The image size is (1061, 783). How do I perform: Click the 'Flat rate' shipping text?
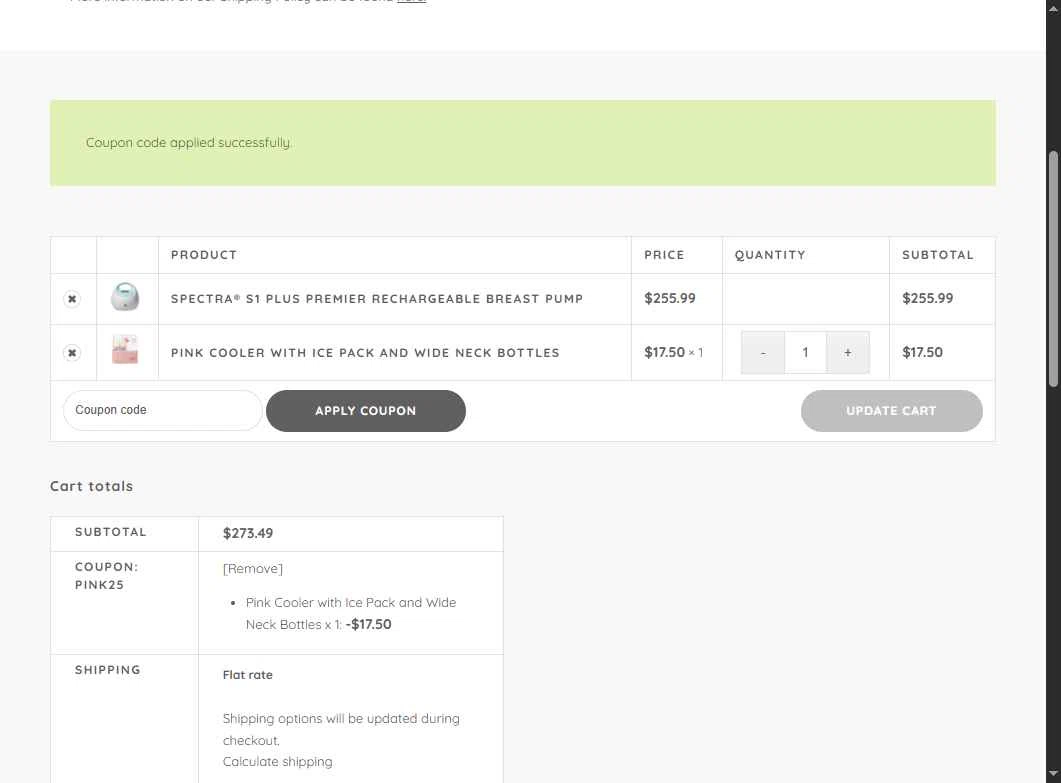coord(248,675)
